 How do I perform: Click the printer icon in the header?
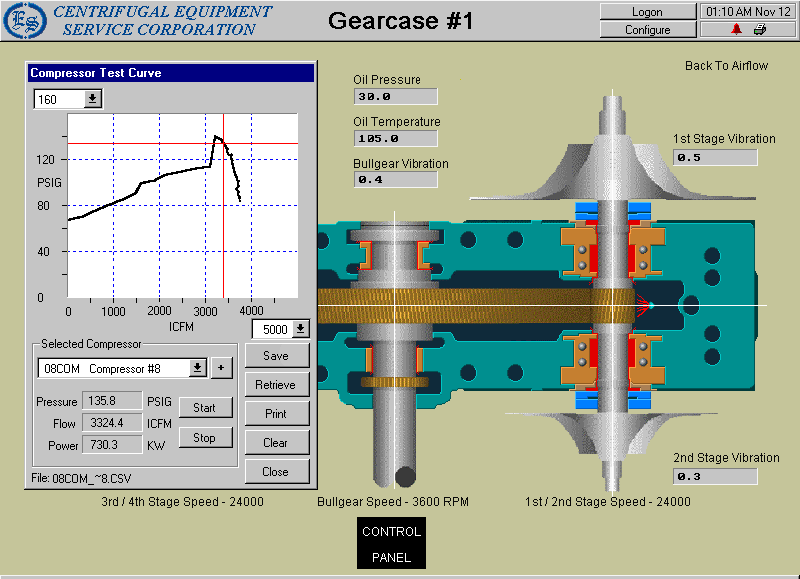tap(760, 29)
